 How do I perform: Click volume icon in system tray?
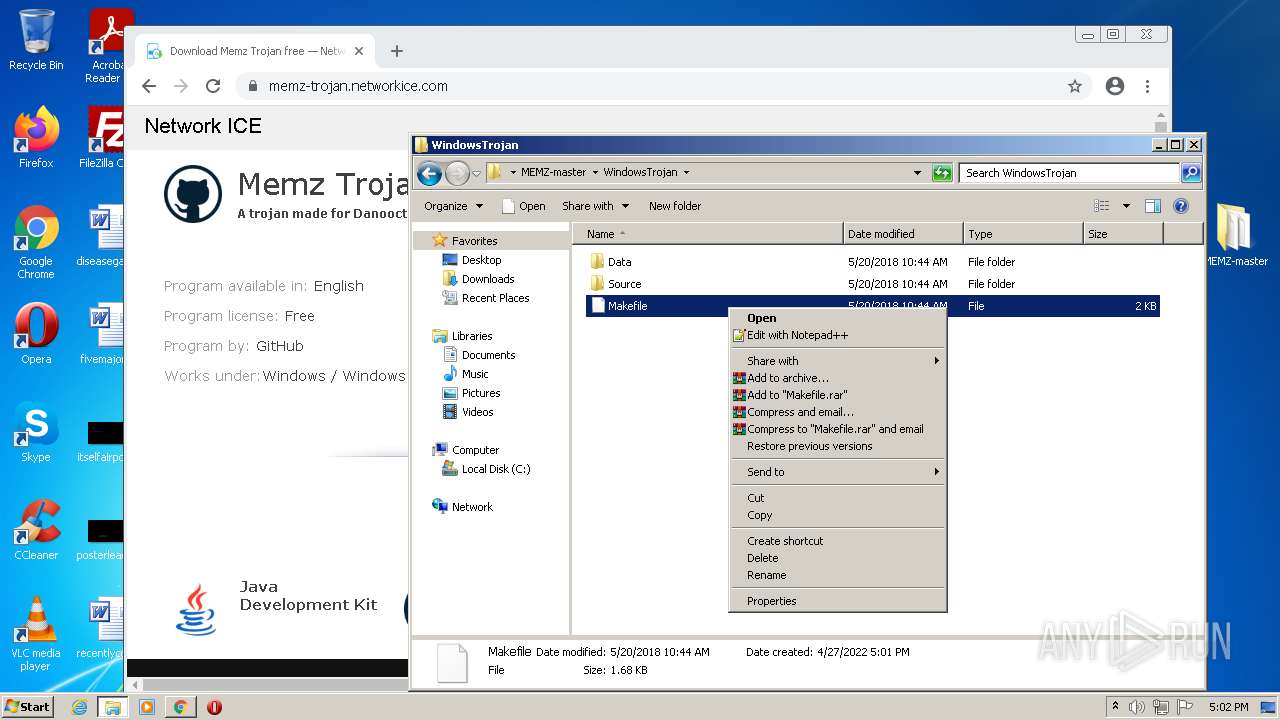click(x=1137, y=707)
